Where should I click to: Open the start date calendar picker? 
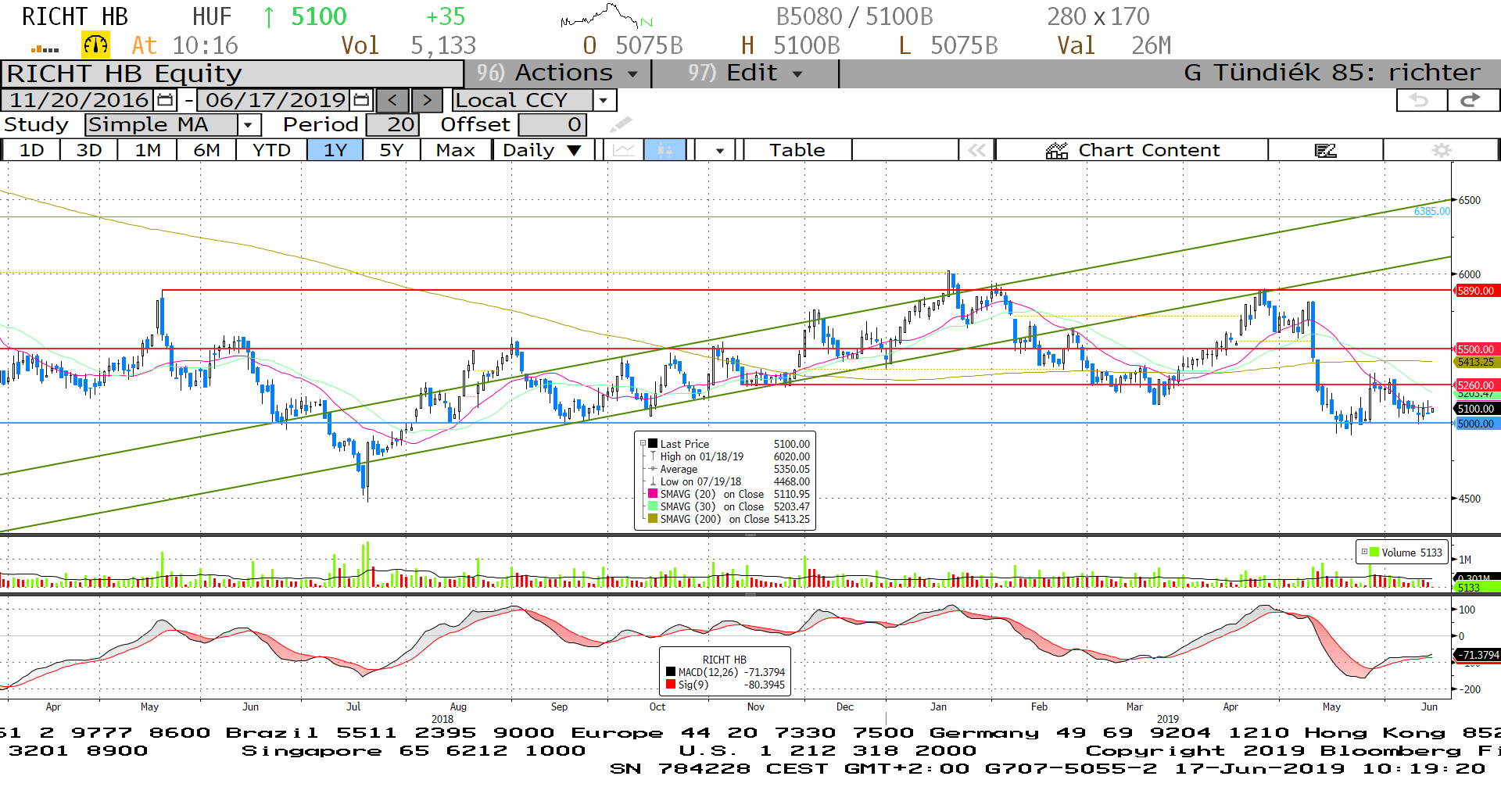point(165,100)
